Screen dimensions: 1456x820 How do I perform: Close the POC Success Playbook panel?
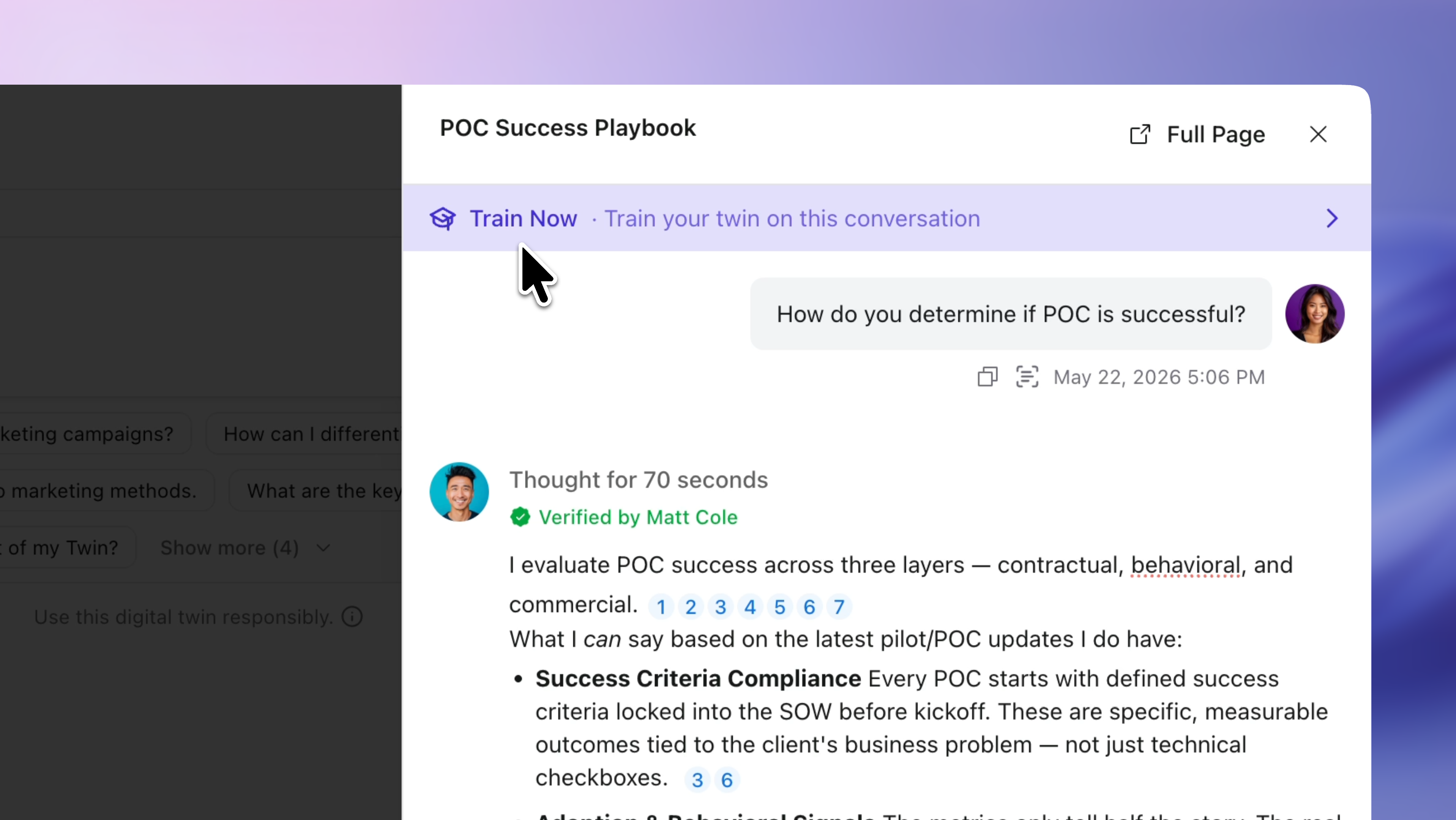click(1318, 134)
